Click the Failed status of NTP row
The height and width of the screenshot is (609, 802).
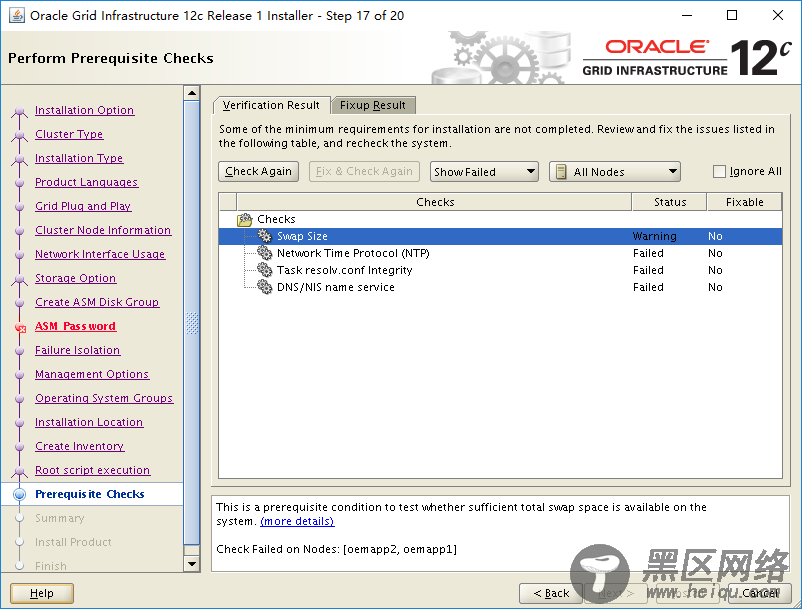pos(648,253)
